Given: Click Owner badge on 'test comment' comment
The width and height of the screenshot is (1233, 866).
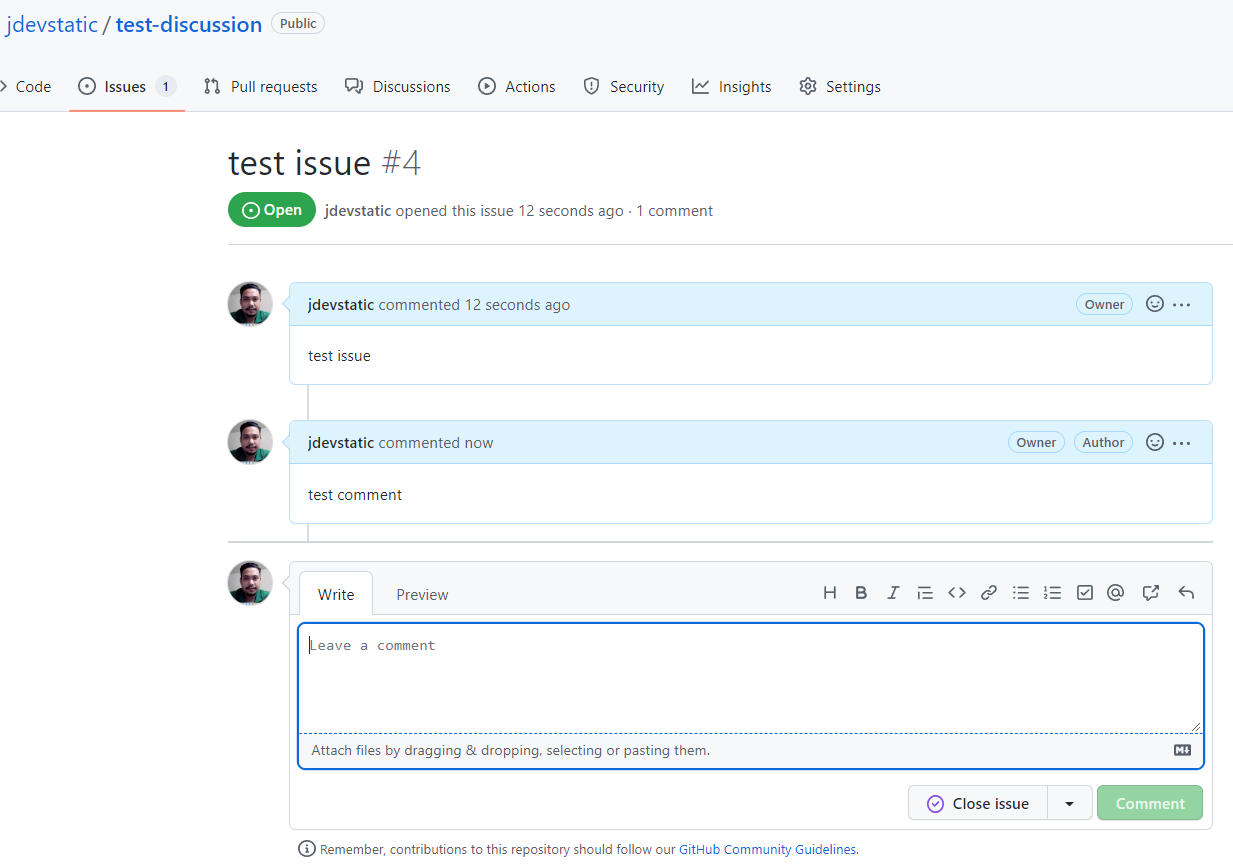Looking at the screenshot, I should click(1036, 442).
